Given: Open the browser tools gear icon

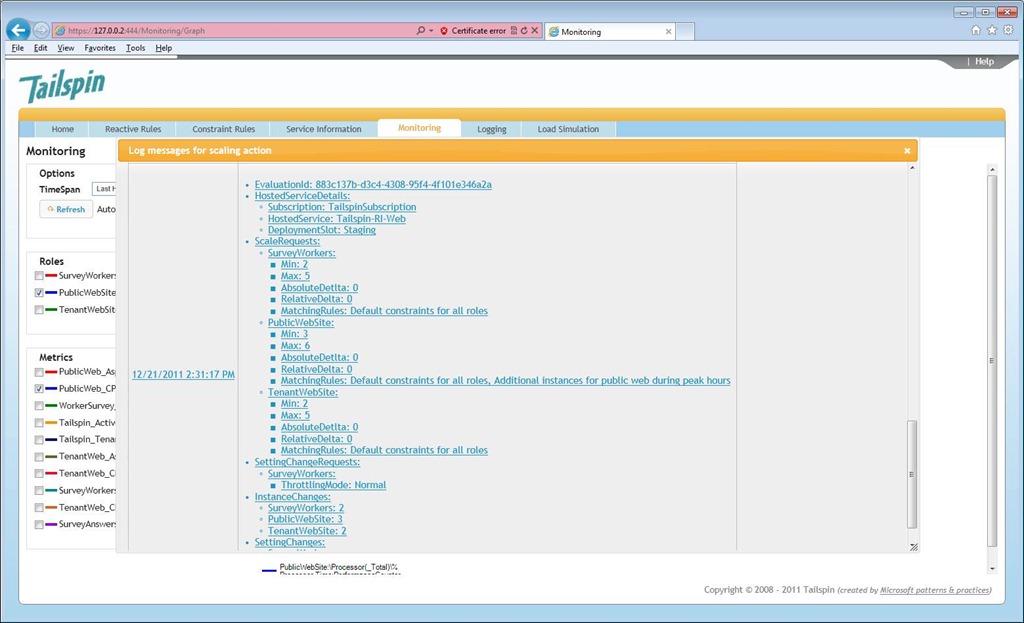Looking at the screenshot, I should (x=1008, y=30).
